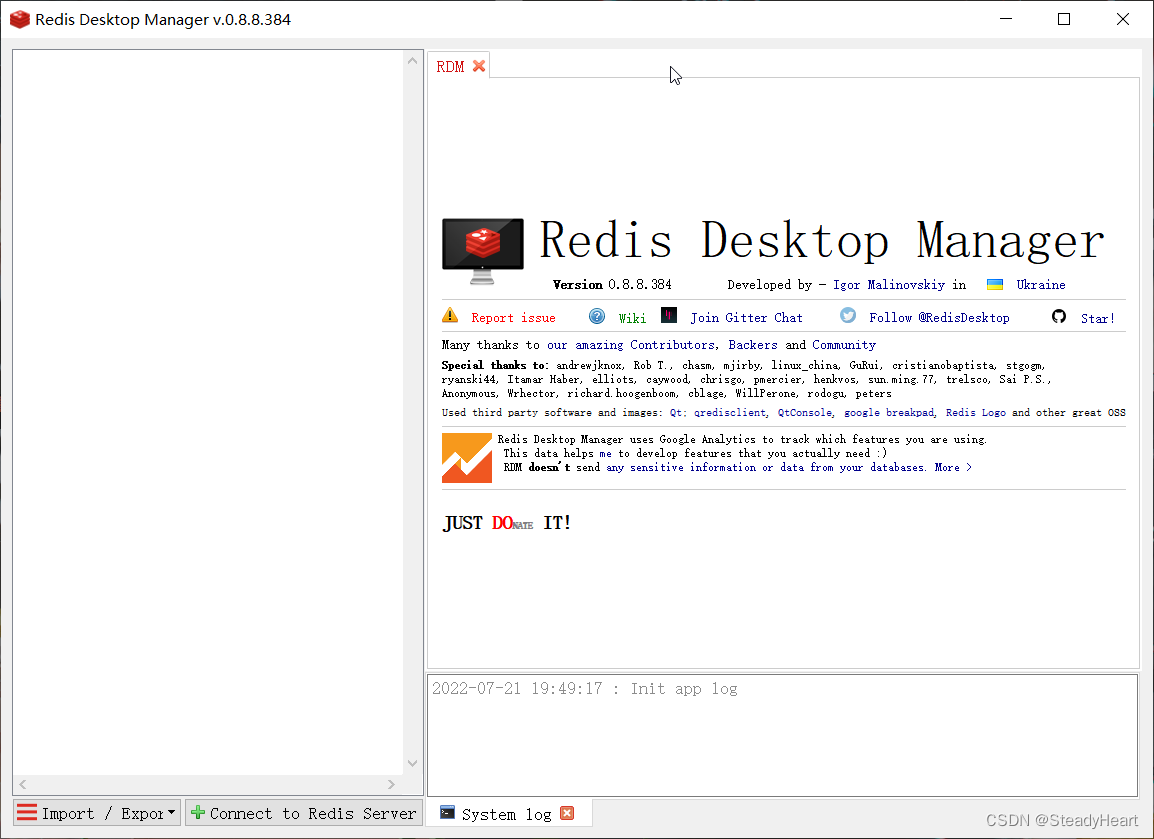Click the Twitter bird icon
The image size is (1154, 839).
point(848,316)
